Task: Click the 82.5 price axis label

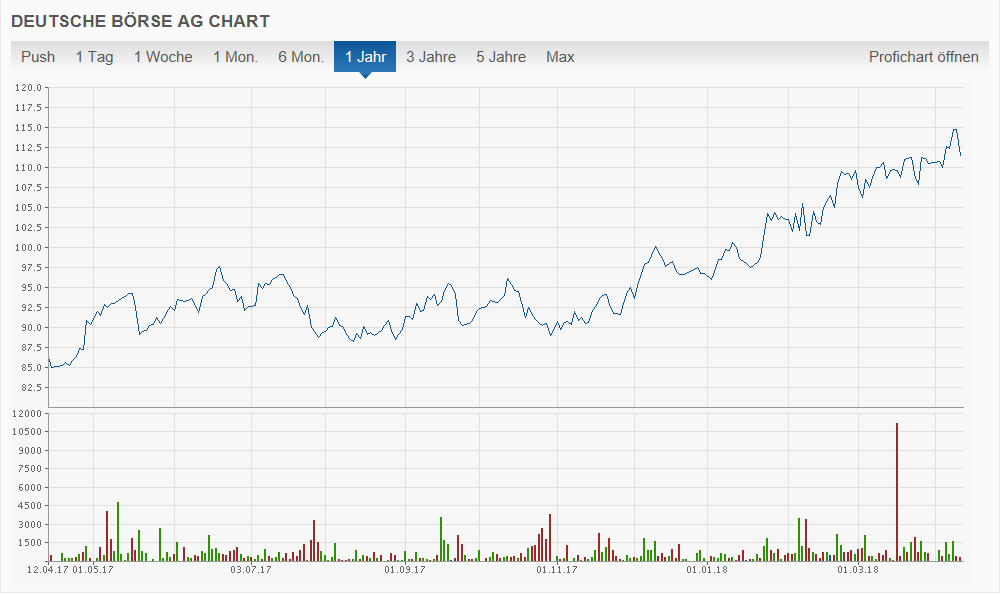Action: pyautogui.click(x=31, y=388)
